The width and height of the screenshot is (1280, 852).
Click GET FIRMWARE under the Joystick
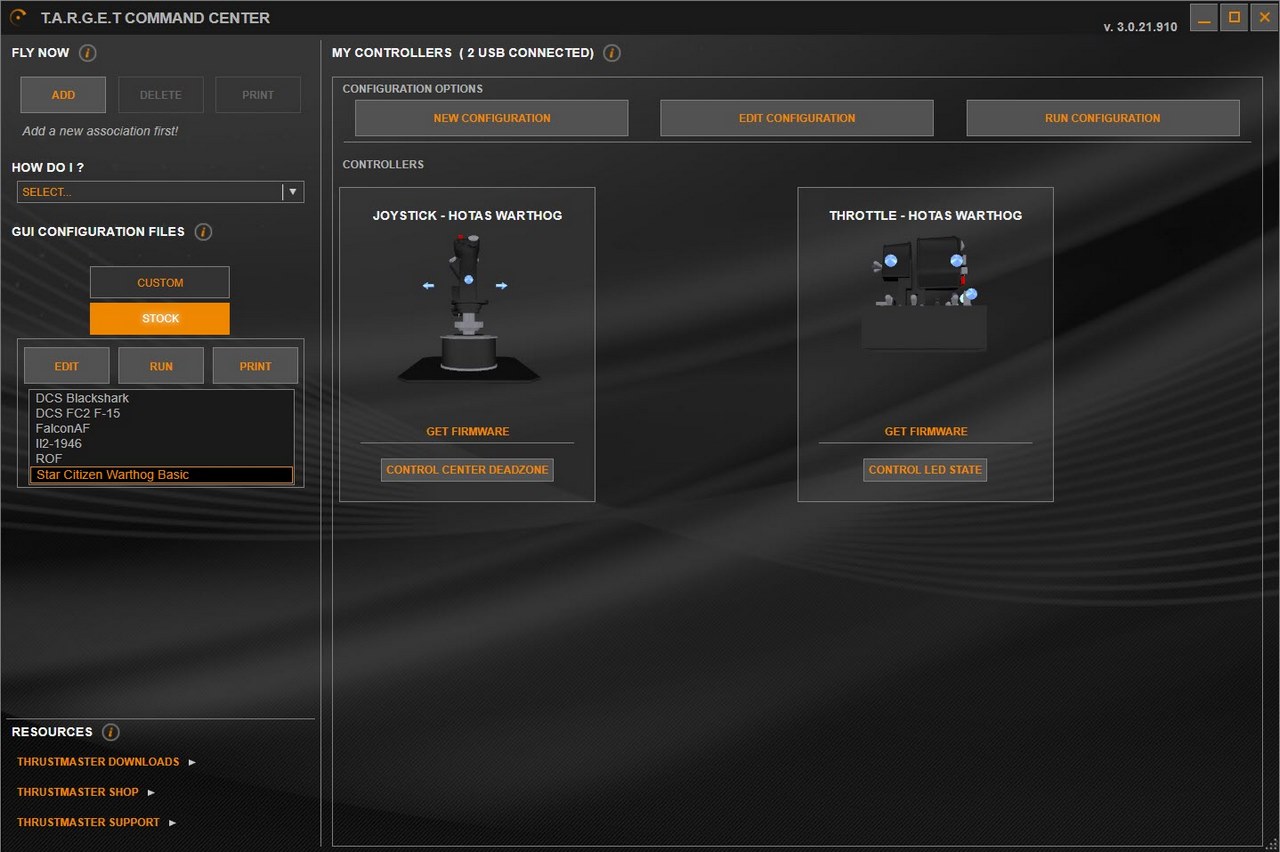(x=468, y=432)
